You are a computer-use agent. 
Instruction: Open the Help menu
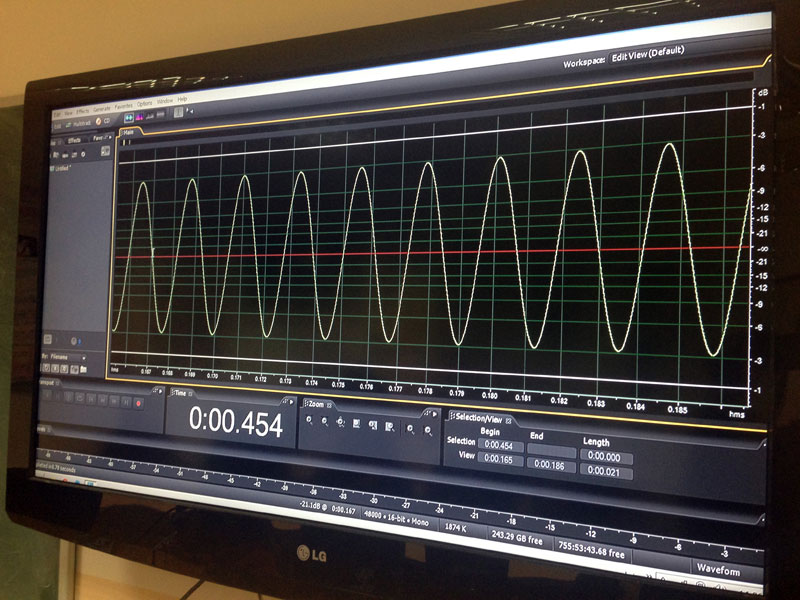click(x=182, y=99)
